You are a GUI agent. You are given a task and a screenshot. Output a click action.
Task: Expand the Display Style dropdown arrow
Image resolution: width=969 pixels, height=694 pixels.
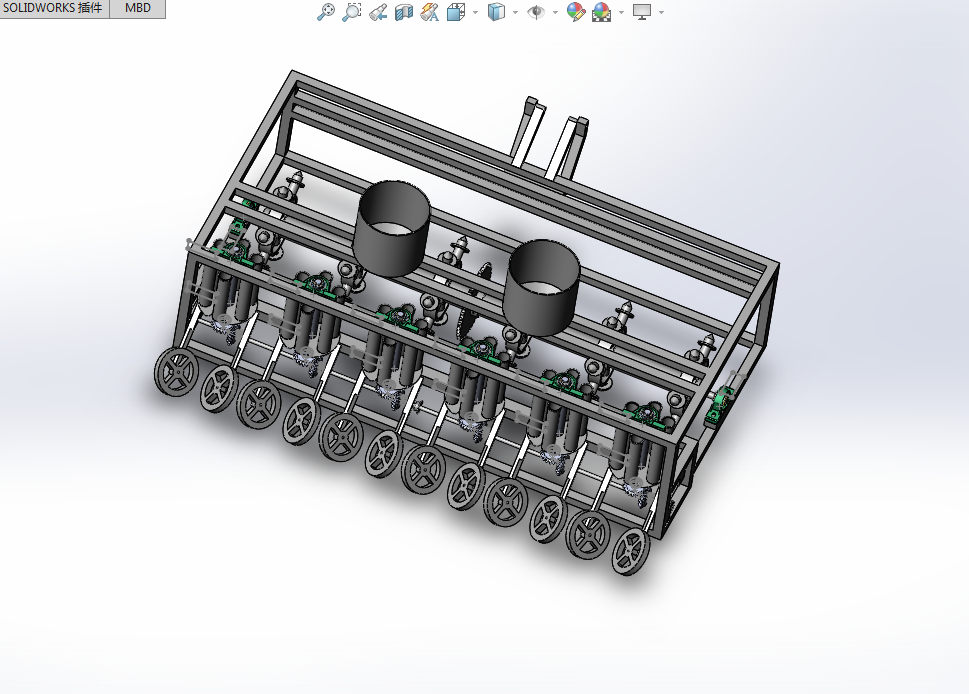click(515, 12)
